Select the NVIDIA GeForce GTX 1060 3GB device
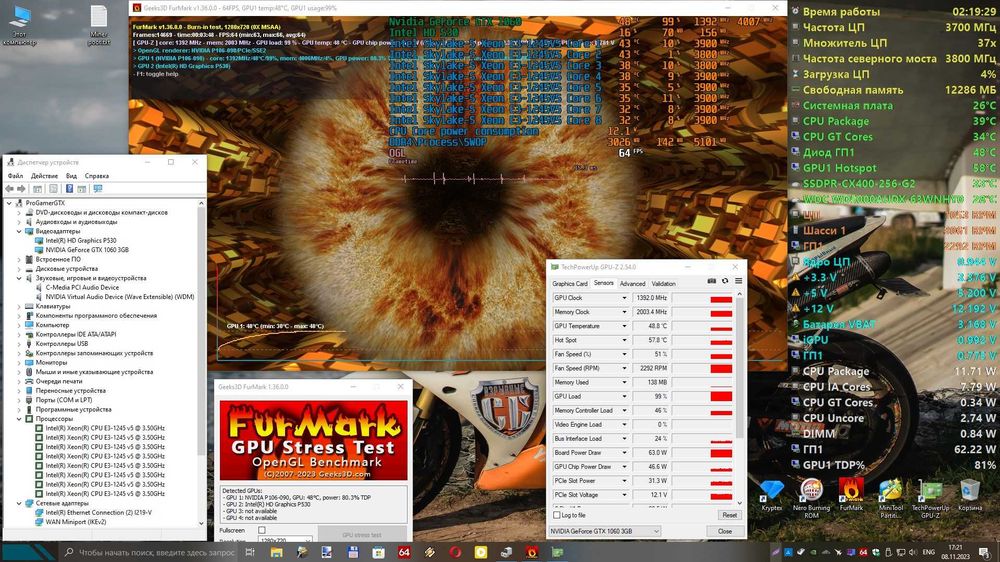Viewport: 1000px width, 562px height. (87, 250)
